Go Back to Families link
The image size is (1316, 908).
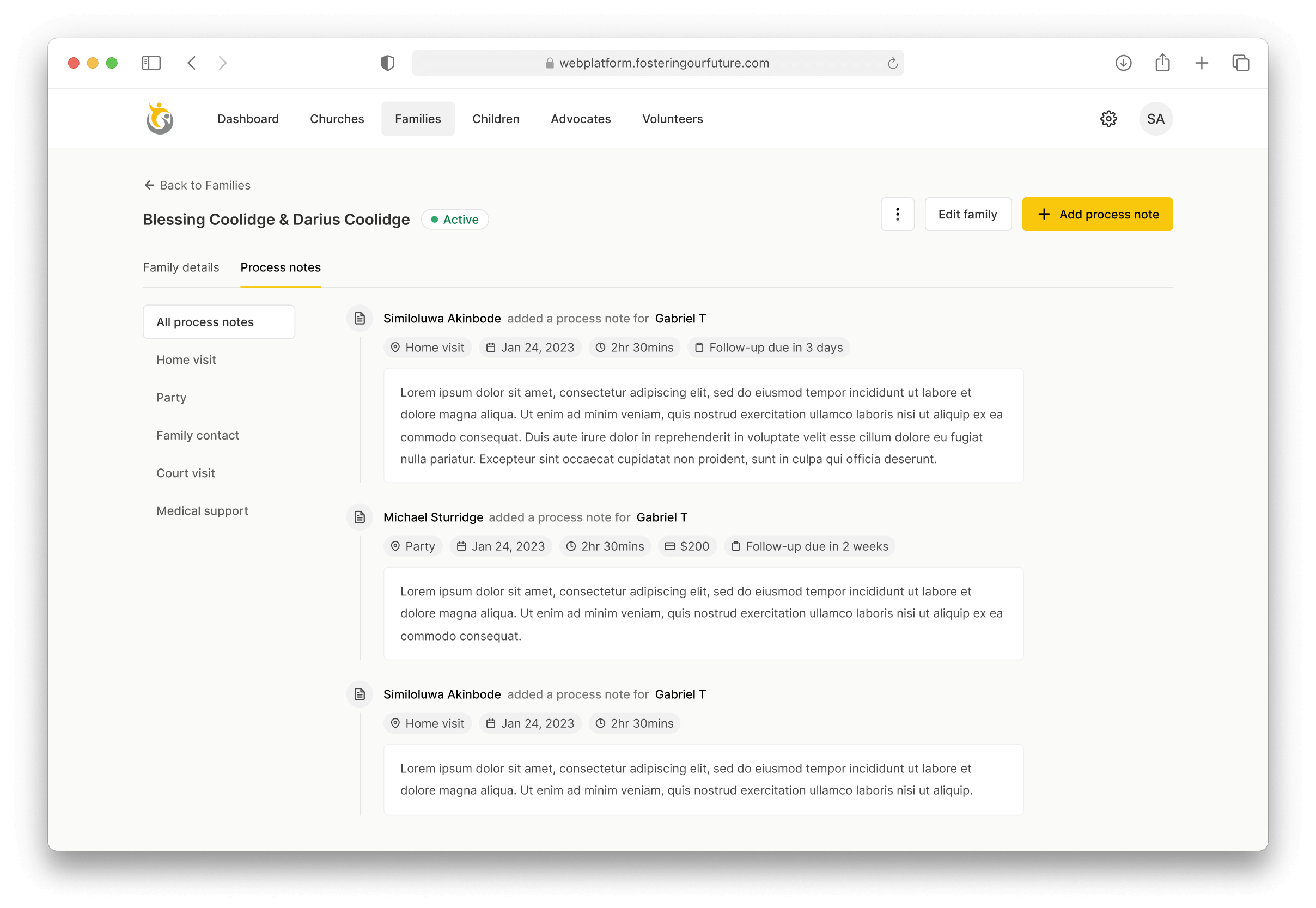(197, 186)
